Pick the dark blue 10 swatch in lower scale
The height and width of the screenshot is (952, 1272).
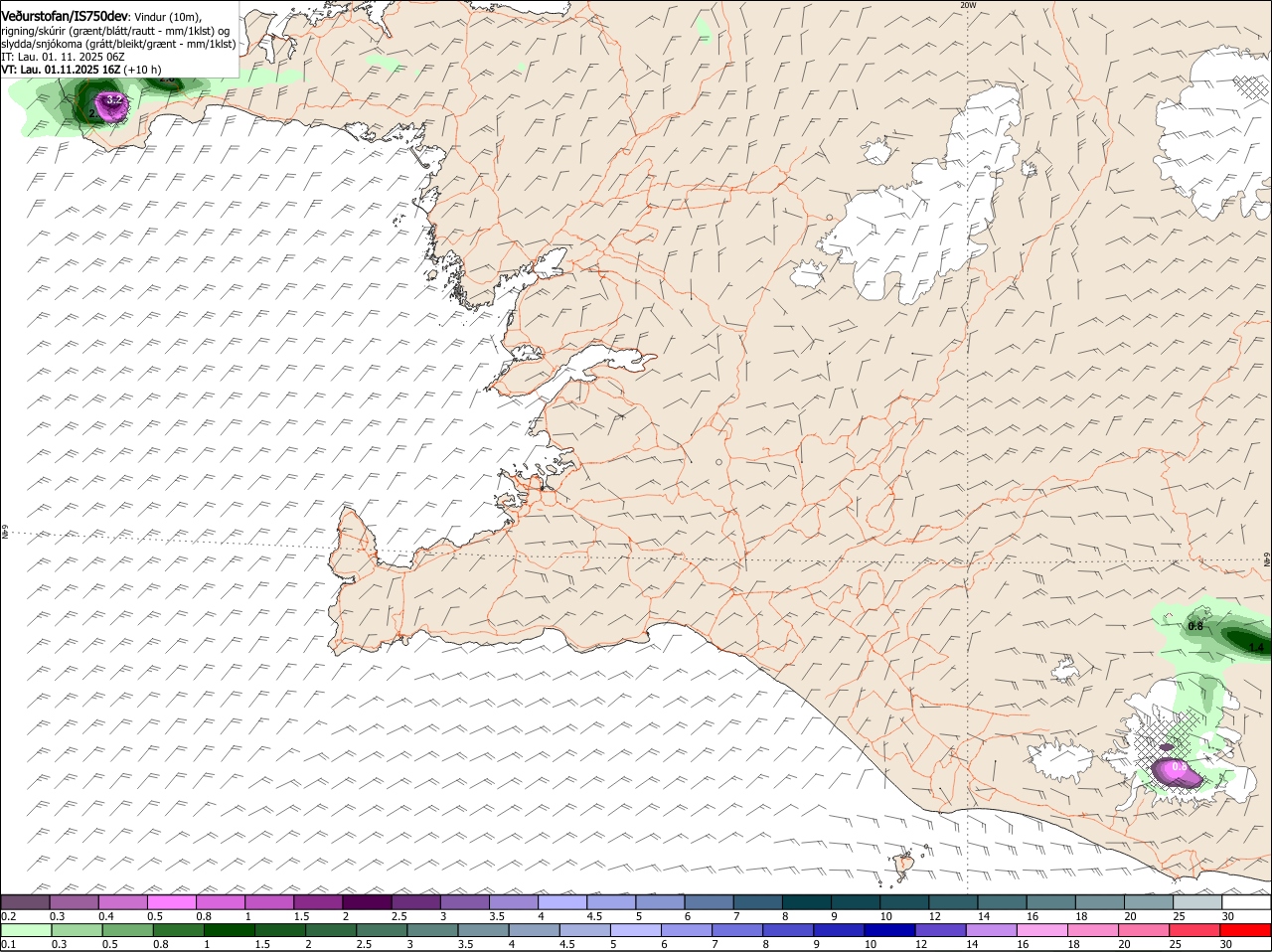point(889,930)
